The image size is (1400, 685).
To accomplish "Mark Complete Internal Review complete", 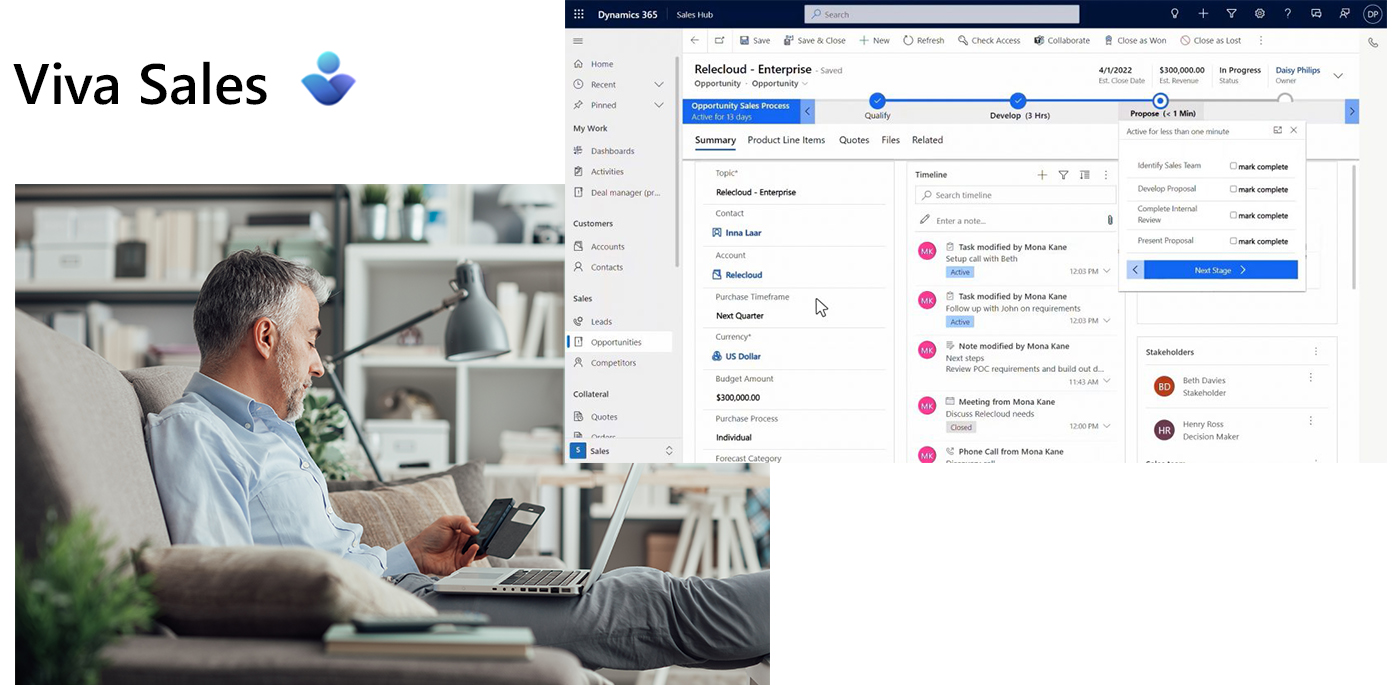I will pyautogui.click(x=1233, y=215).
